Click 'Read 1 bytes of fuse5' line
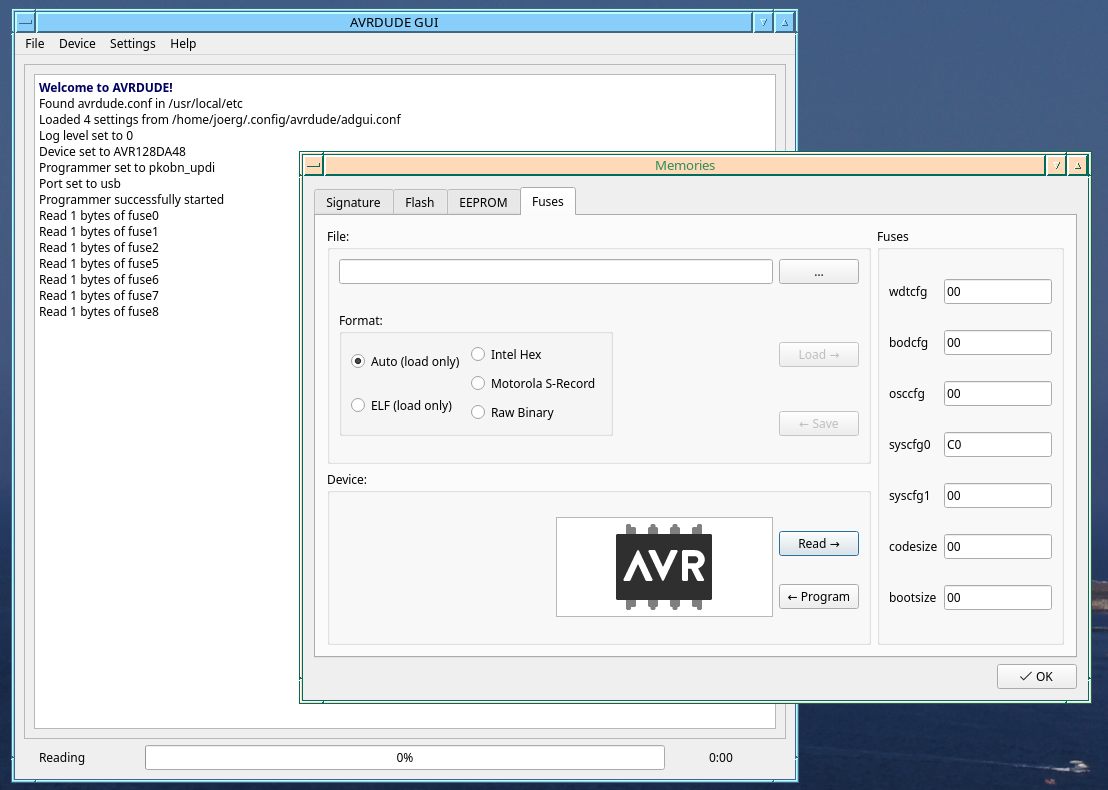 click(x=99, y=264)
